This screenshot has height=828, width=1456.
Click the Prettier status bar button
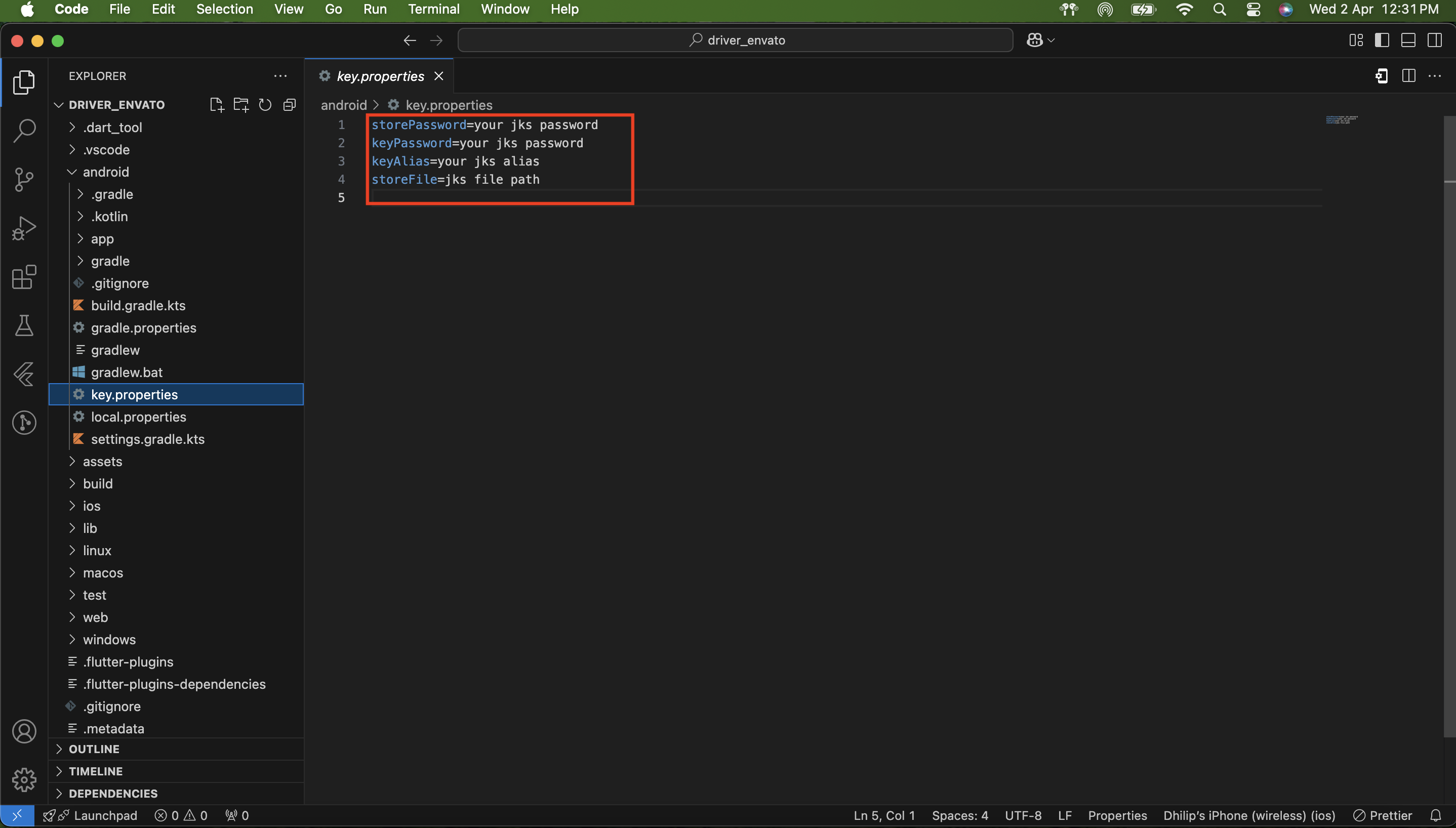(1383, 815)
